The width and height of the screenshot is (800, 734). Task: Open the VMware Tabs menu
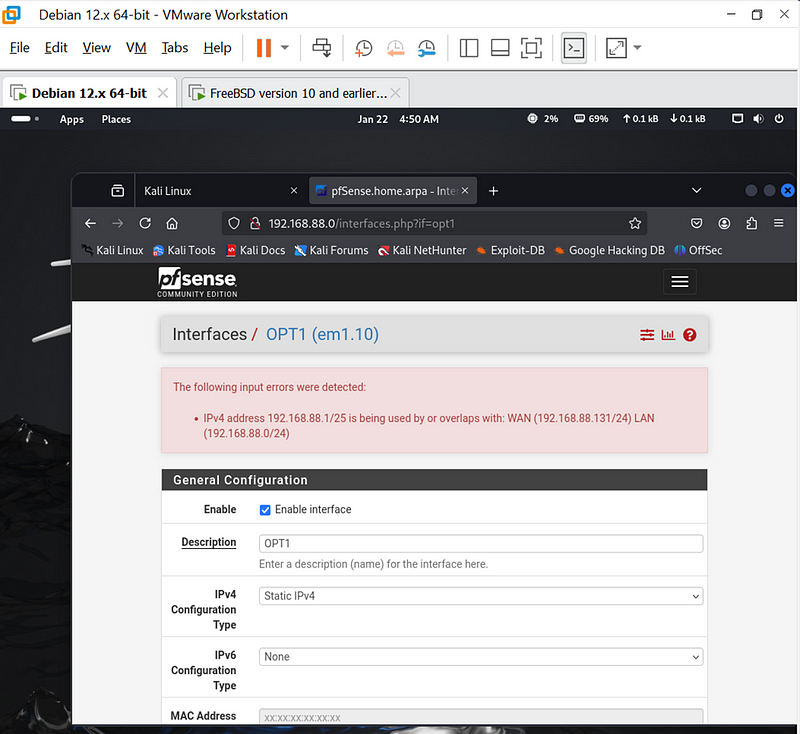point(175,47)
